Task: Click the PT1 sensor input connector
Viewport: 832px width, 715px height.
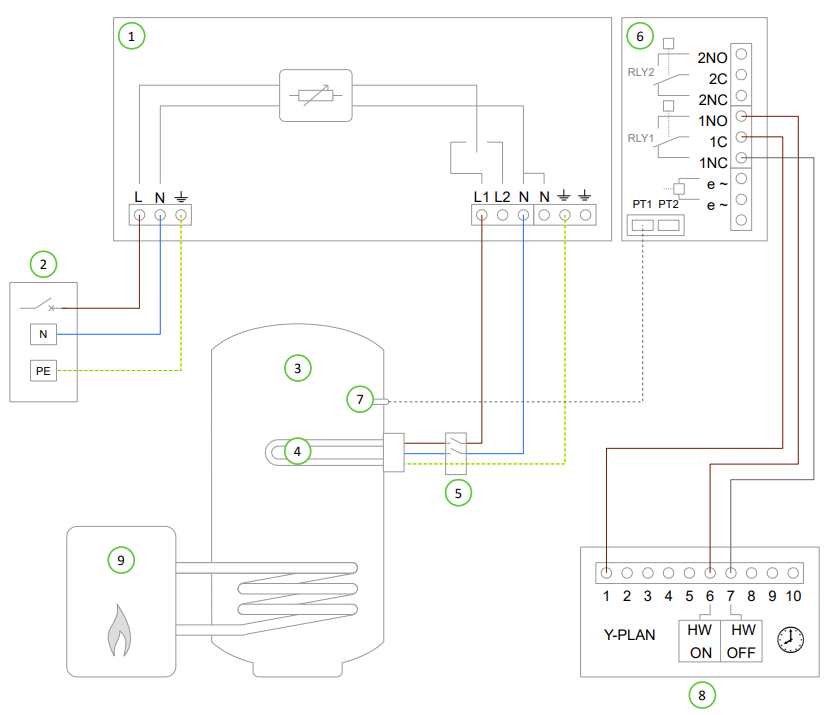Action: pyautogui.click(x=643, y=225)
